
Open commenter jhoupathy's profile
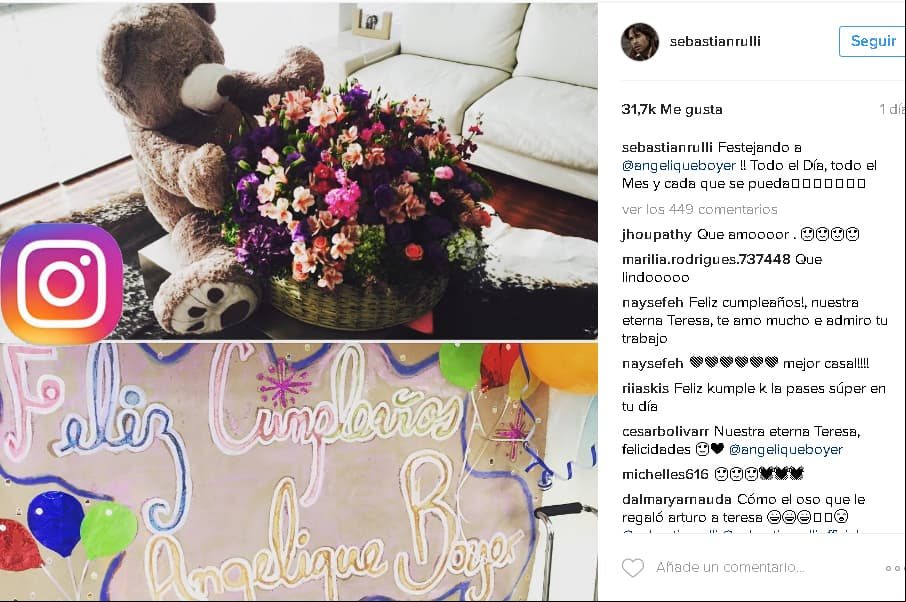coord(656,235)
